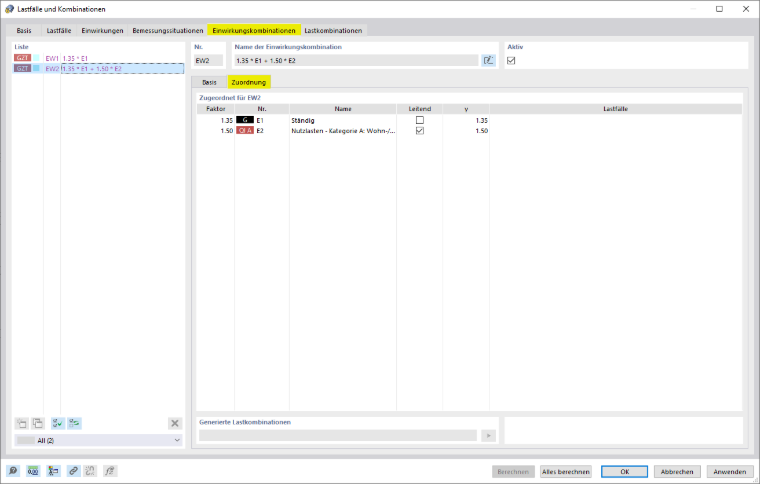760x484 pixels.
Task: Click the Nr. field showing EW2
Action: coord(208,61)
